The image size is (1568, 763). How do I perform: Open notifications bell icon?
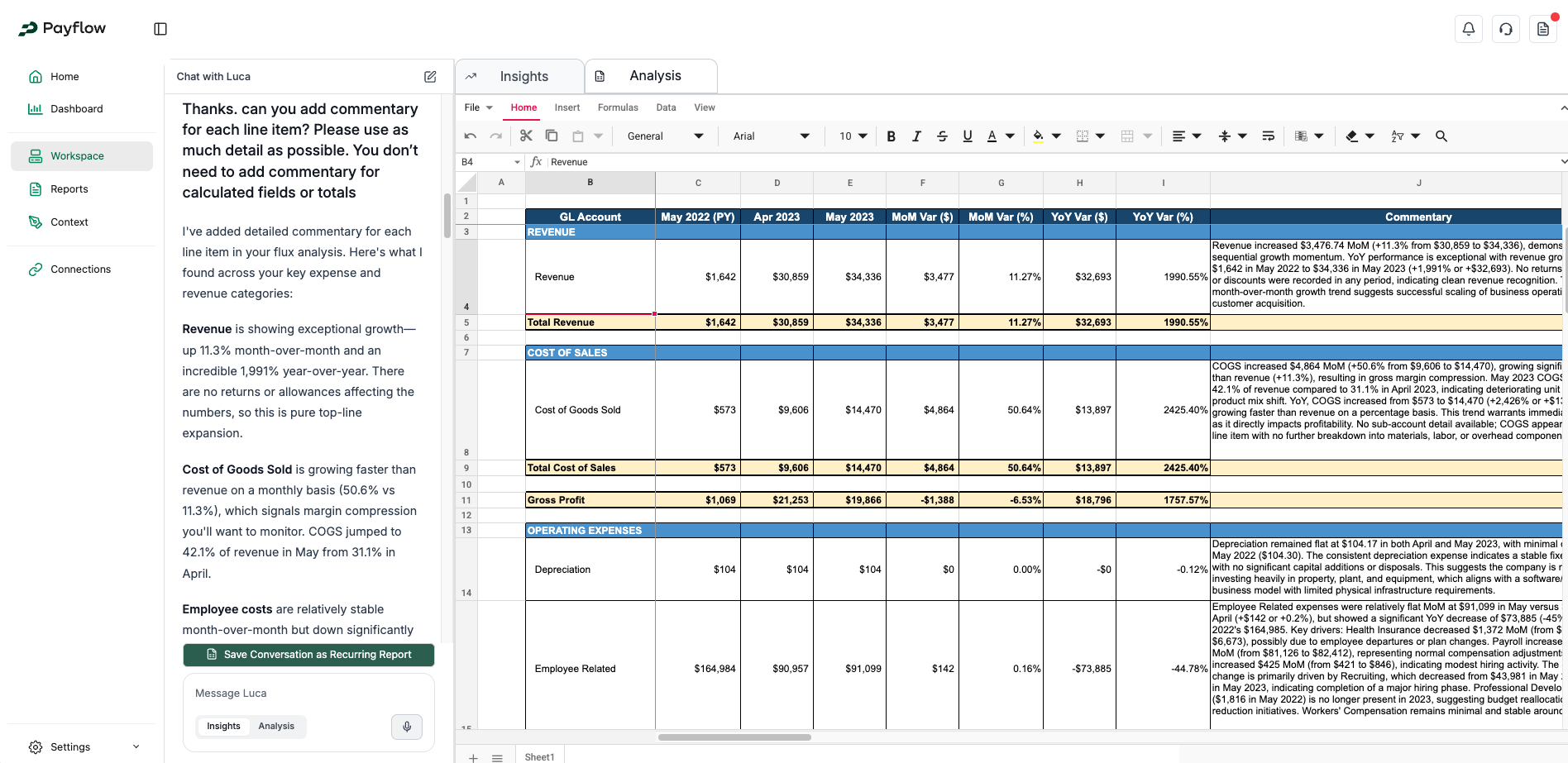[x=1469, y=29]
